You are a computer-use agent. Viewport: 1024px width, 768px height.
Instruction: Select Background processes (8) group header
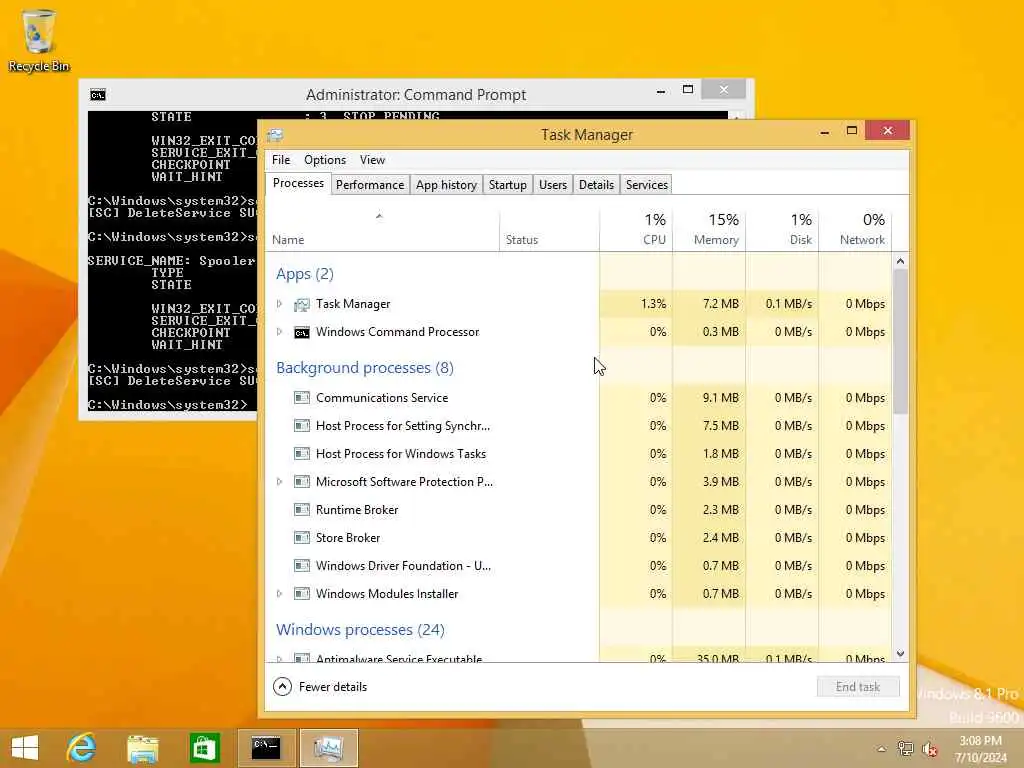[365, 368]
